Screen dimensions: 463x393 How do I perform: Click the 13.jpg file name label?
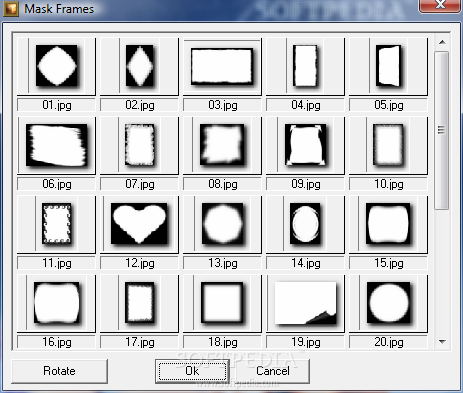point(222,263)
